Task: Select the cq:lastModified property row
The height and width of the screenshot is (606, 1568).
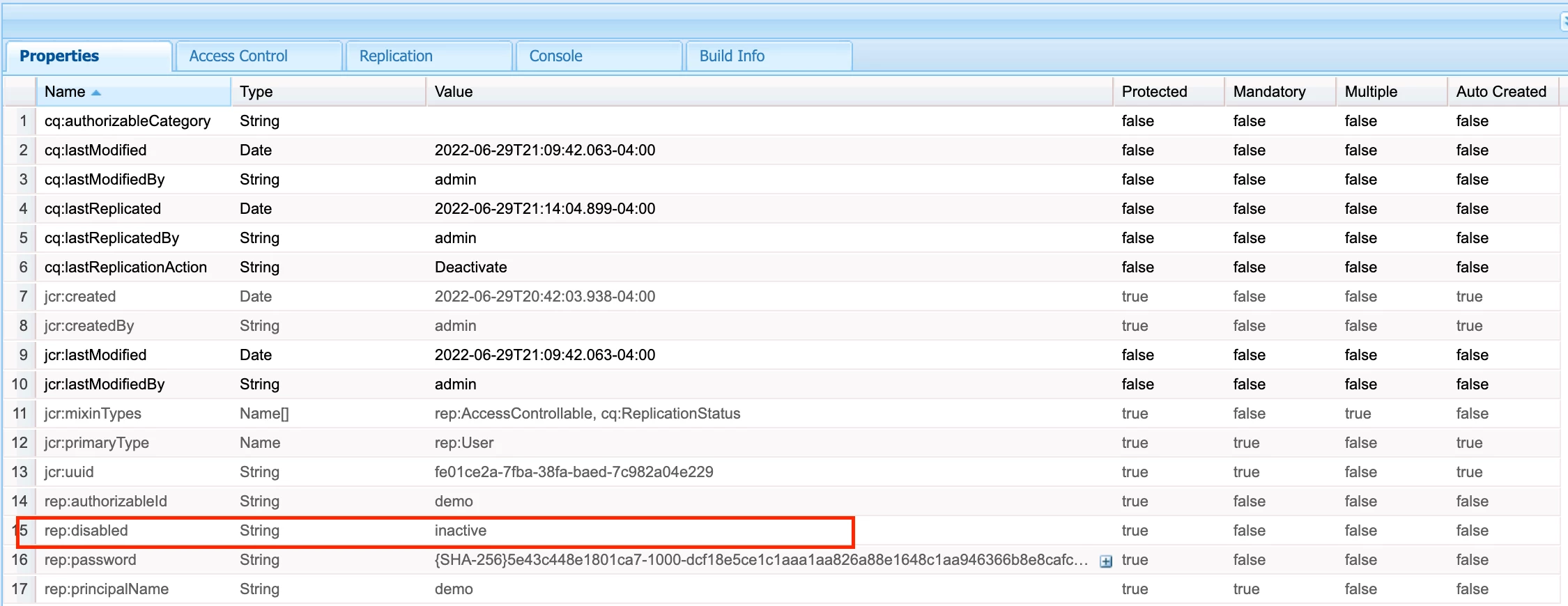Action: pyautogui.click(x=782, y=150)
